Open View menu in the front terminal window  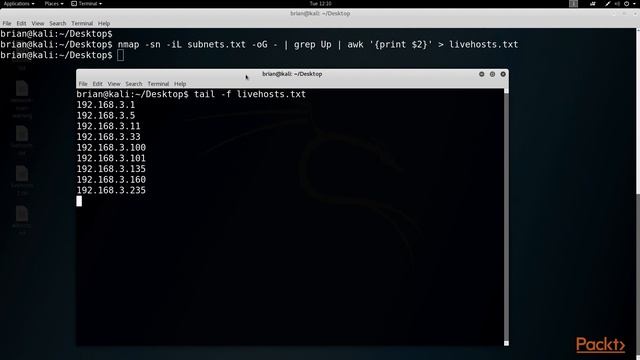click(114, 84)
